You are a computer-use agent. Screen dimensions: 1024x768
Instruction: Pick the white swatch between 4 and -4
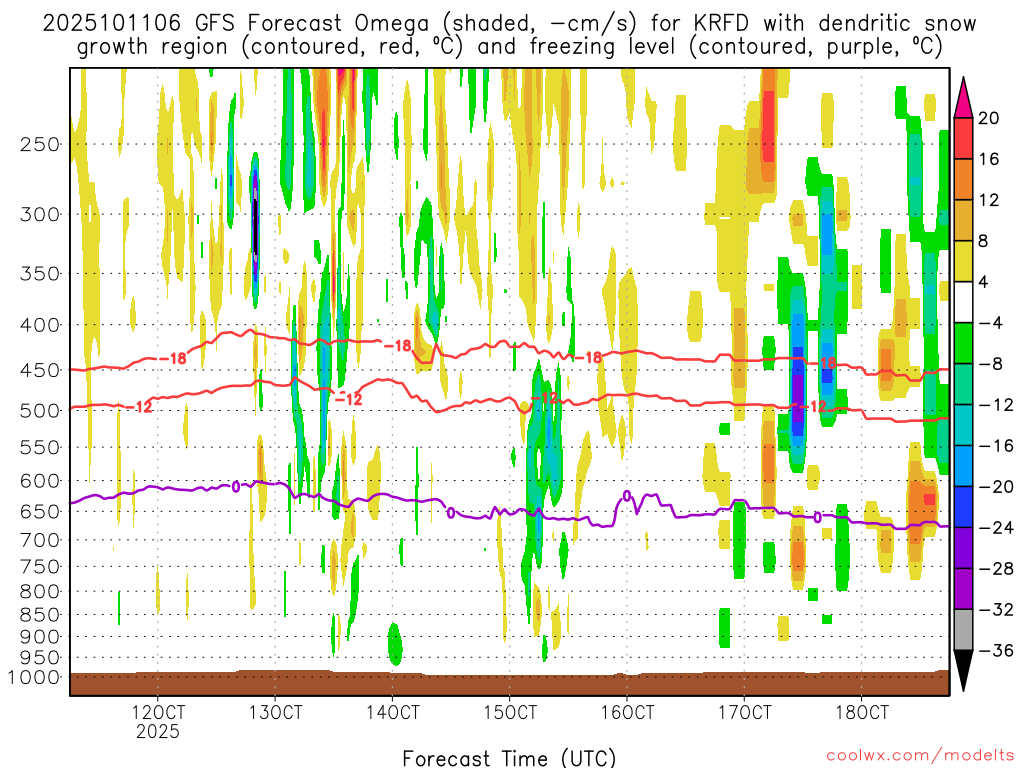pyautogui.click(x=963, y=302)
